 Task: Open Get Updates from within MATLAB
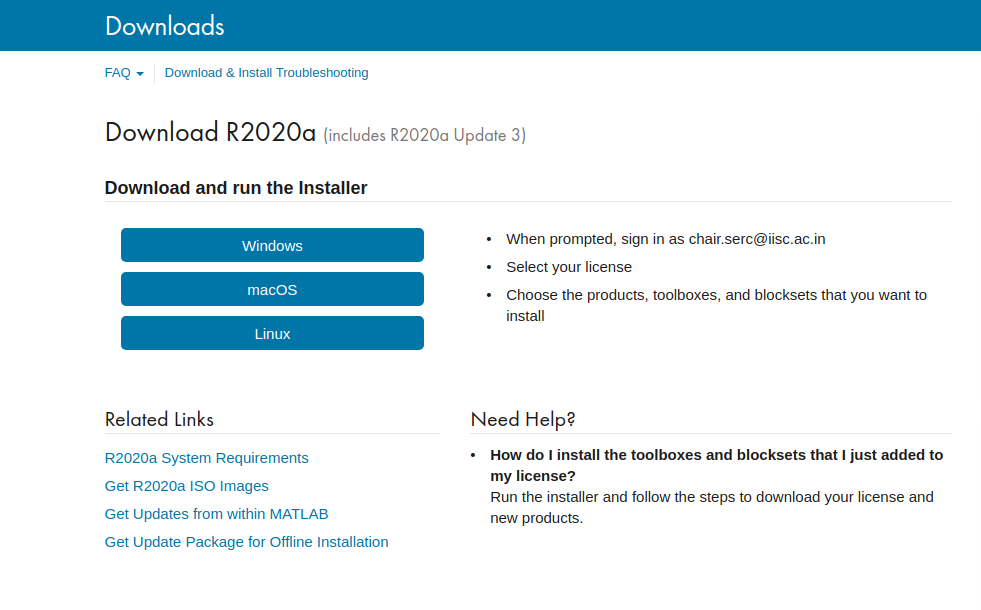pos(216,514)
